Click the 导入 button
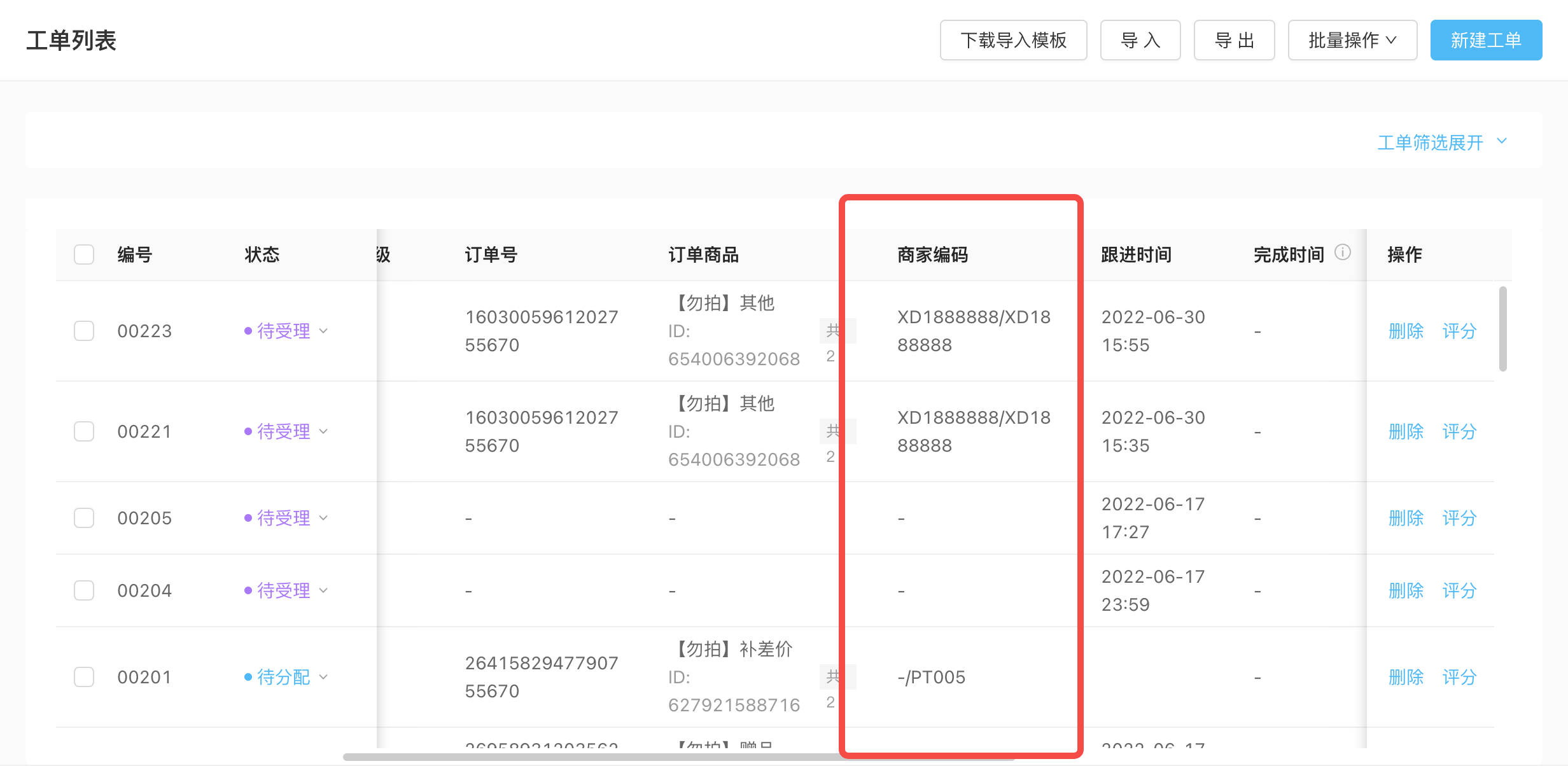The image size is (1568, 766). 1140,40
